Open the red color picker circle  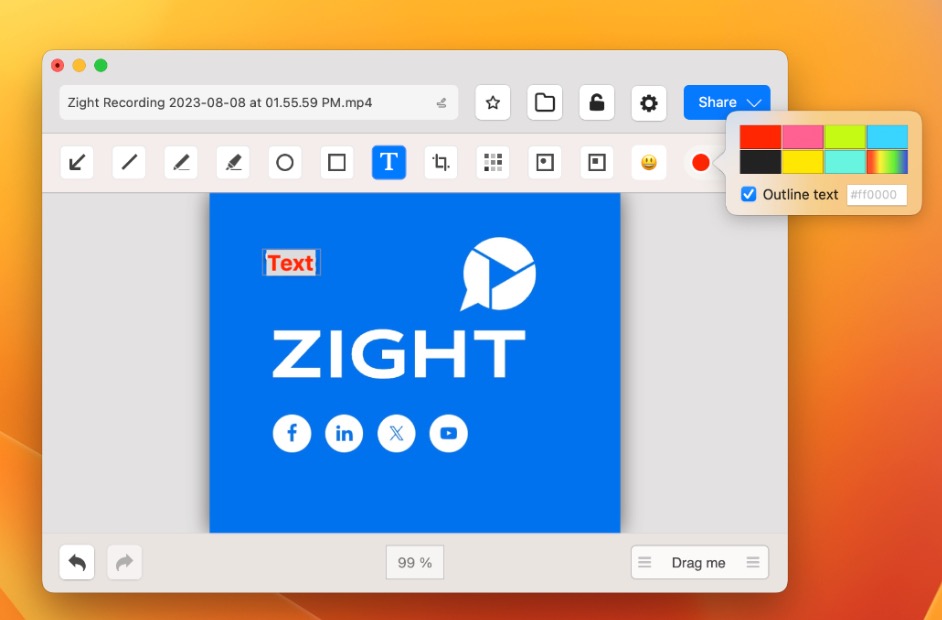coord(700,162)
